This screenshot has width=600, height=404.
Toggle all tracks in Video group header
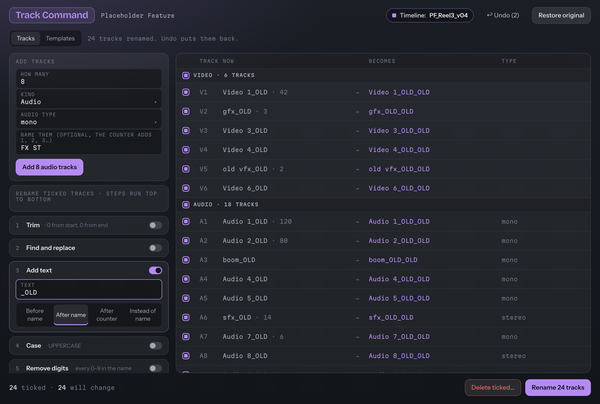click(x=186, y=75)
